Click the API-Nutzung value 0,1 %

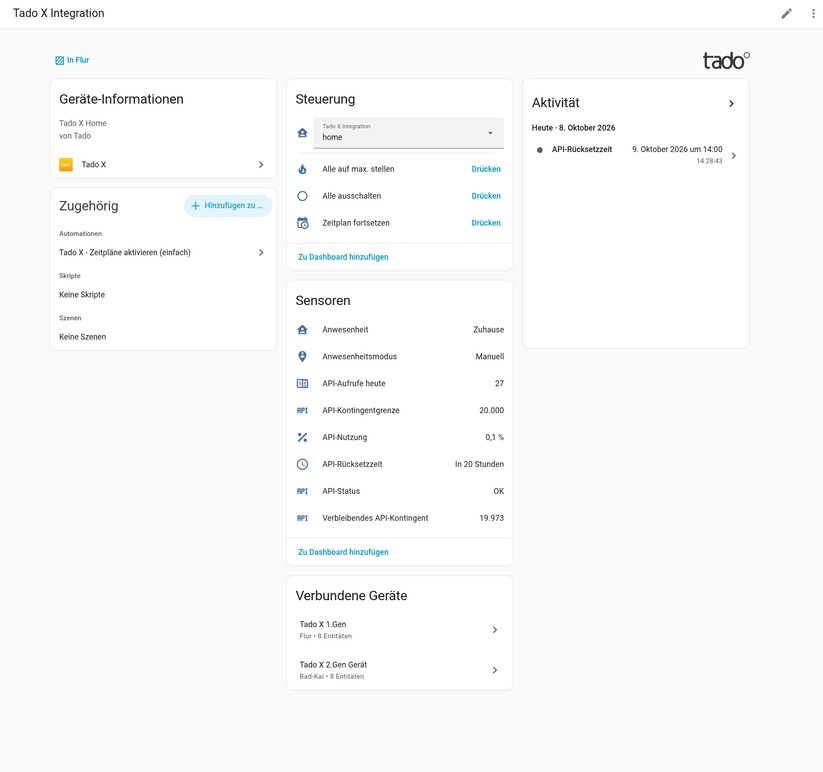coord(494,437)
